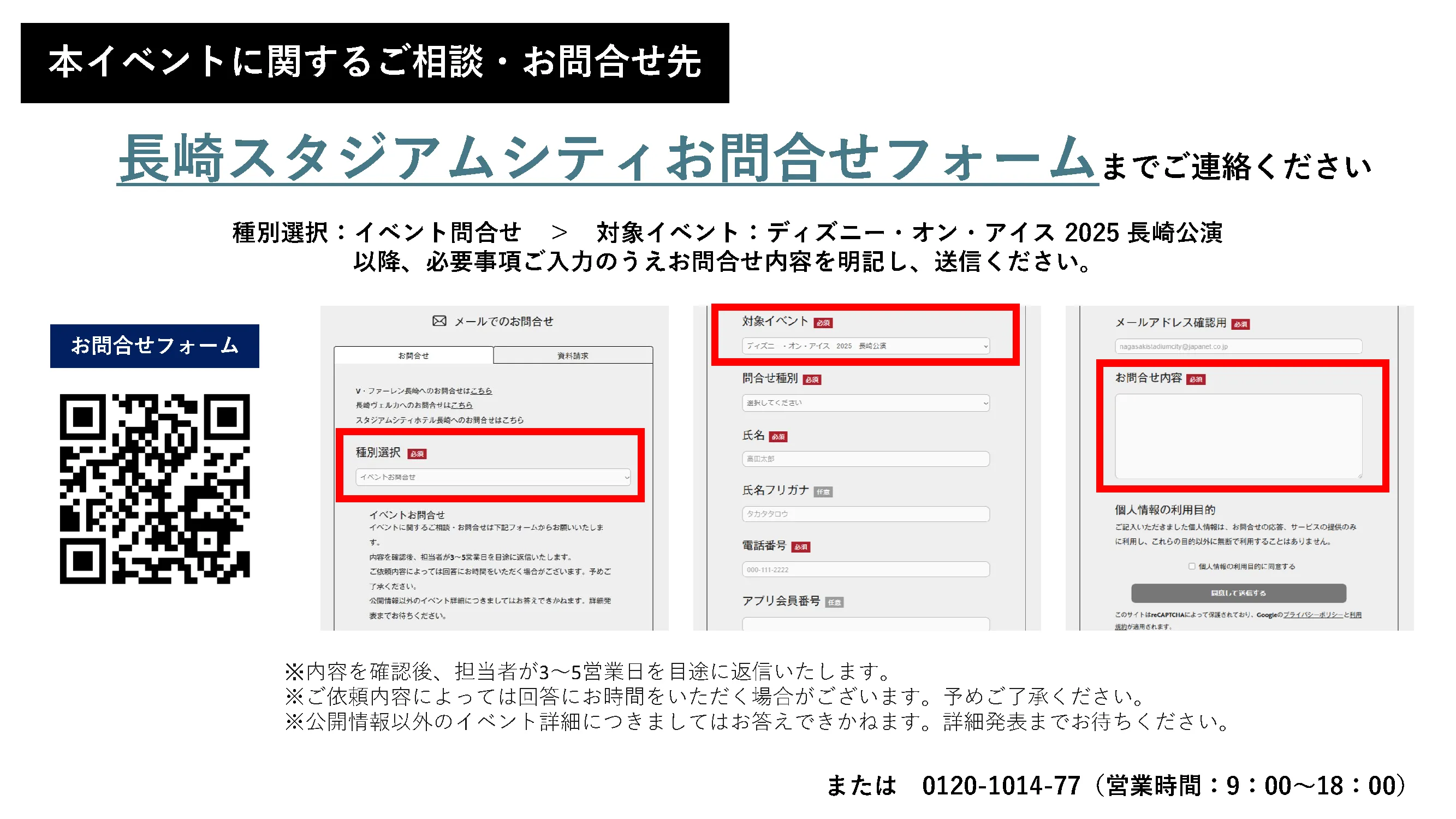Click the 氏名 input field
Image resolution: width=1456 pixels, height=819 pixels.
point(865,459)
